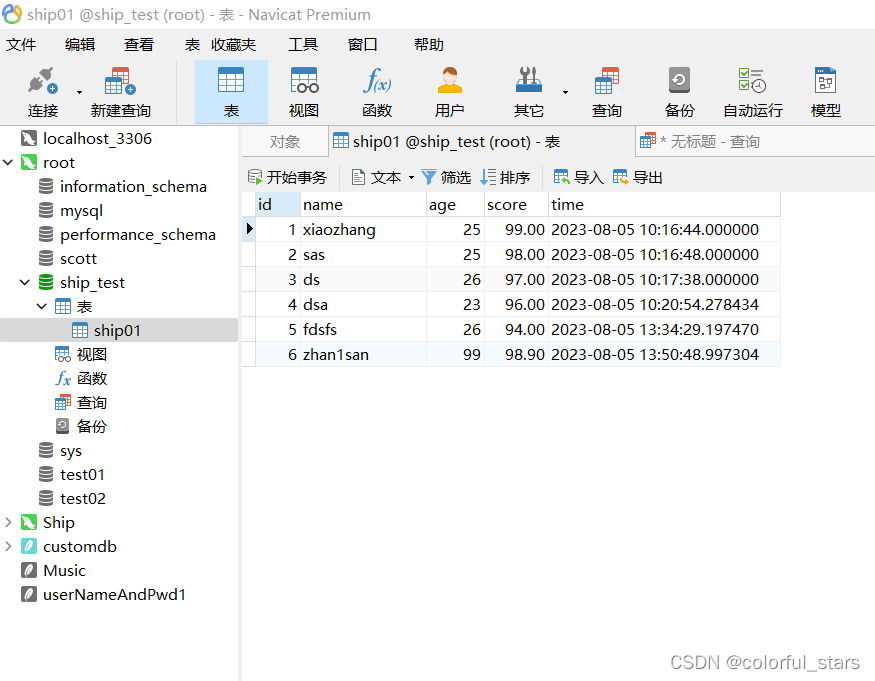Screen dimensions: 875x681
Task: Select the cell containing zhan1san
Action: [x=363, y=354]
